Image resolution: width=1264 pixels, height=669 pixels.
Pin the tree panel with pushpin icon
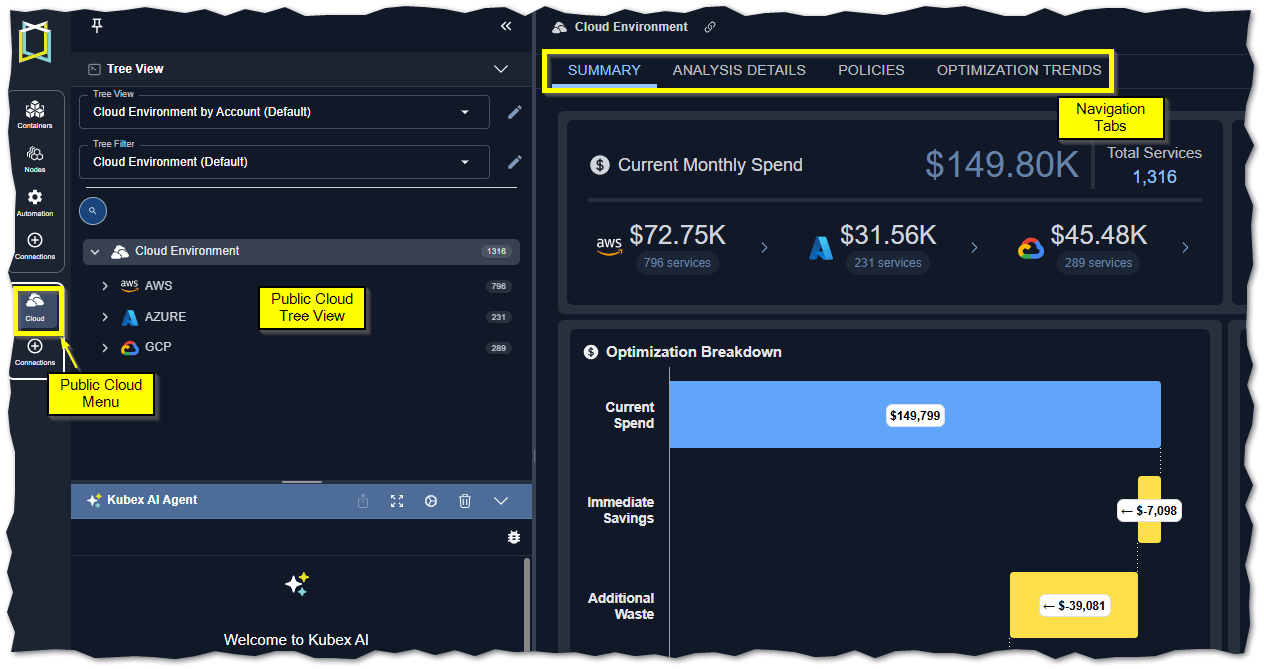97,25
